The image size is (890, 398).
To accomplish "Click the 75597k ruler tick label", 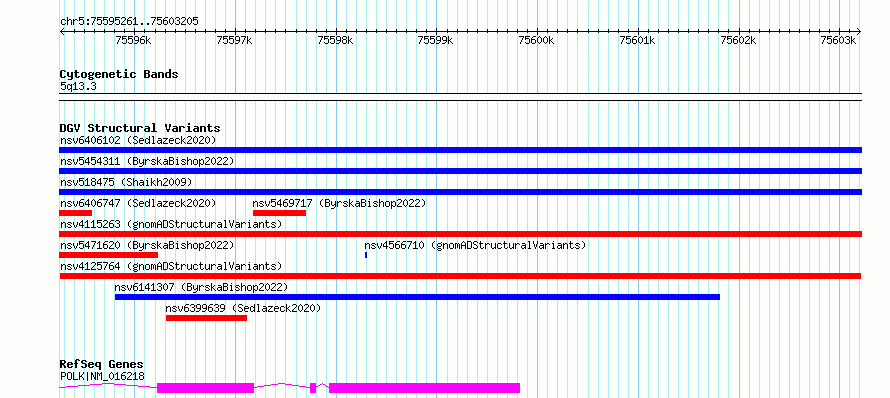I will [234, 40].
